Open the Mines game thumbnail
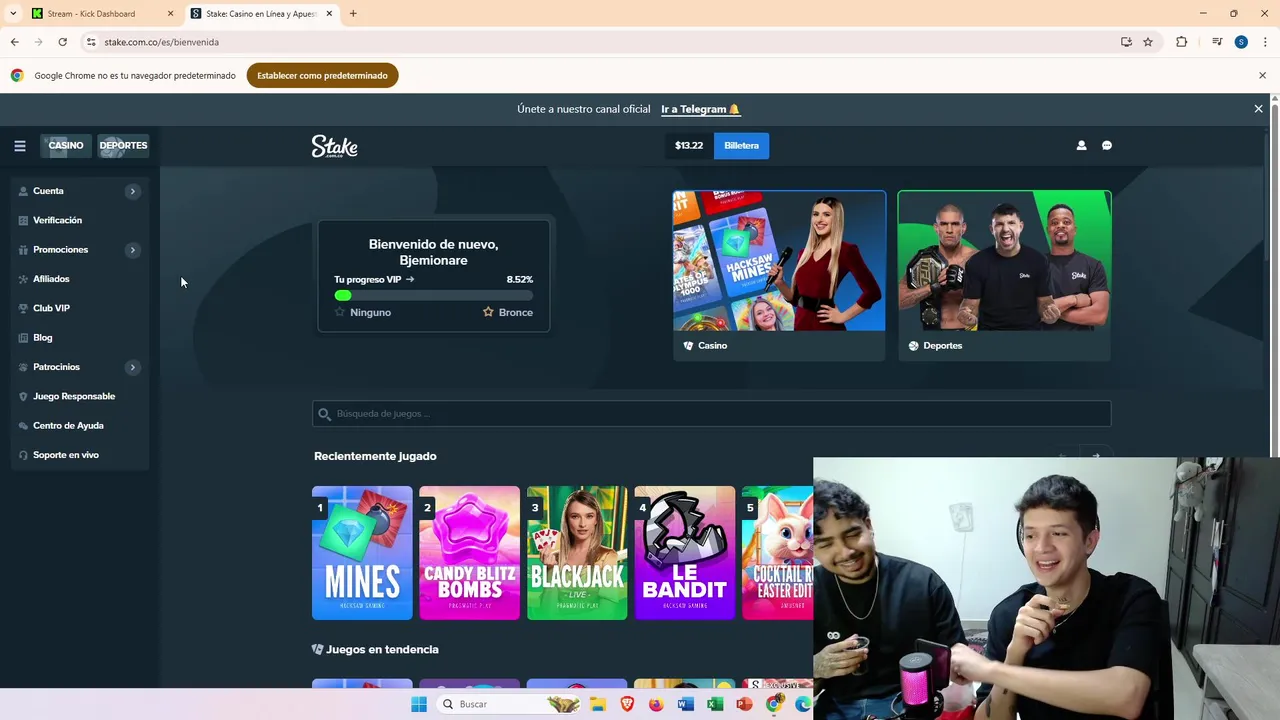The width and height of the screenshot is (1280, 720). coord(362,553)
